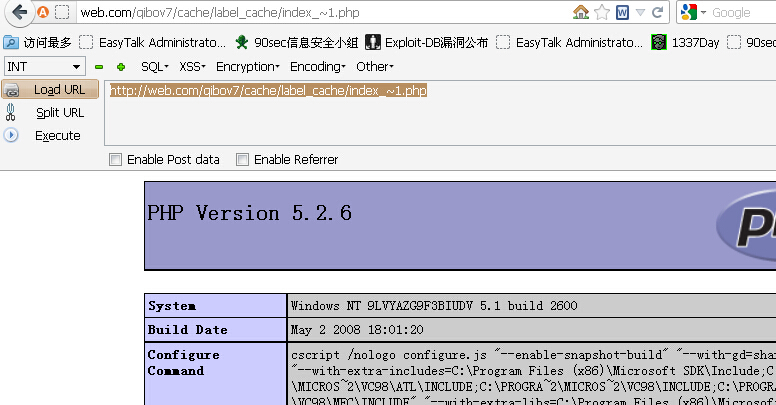Open the second EasyTalk Administrato bookmark
Screen dimensions: 776x405
point(570,43)
